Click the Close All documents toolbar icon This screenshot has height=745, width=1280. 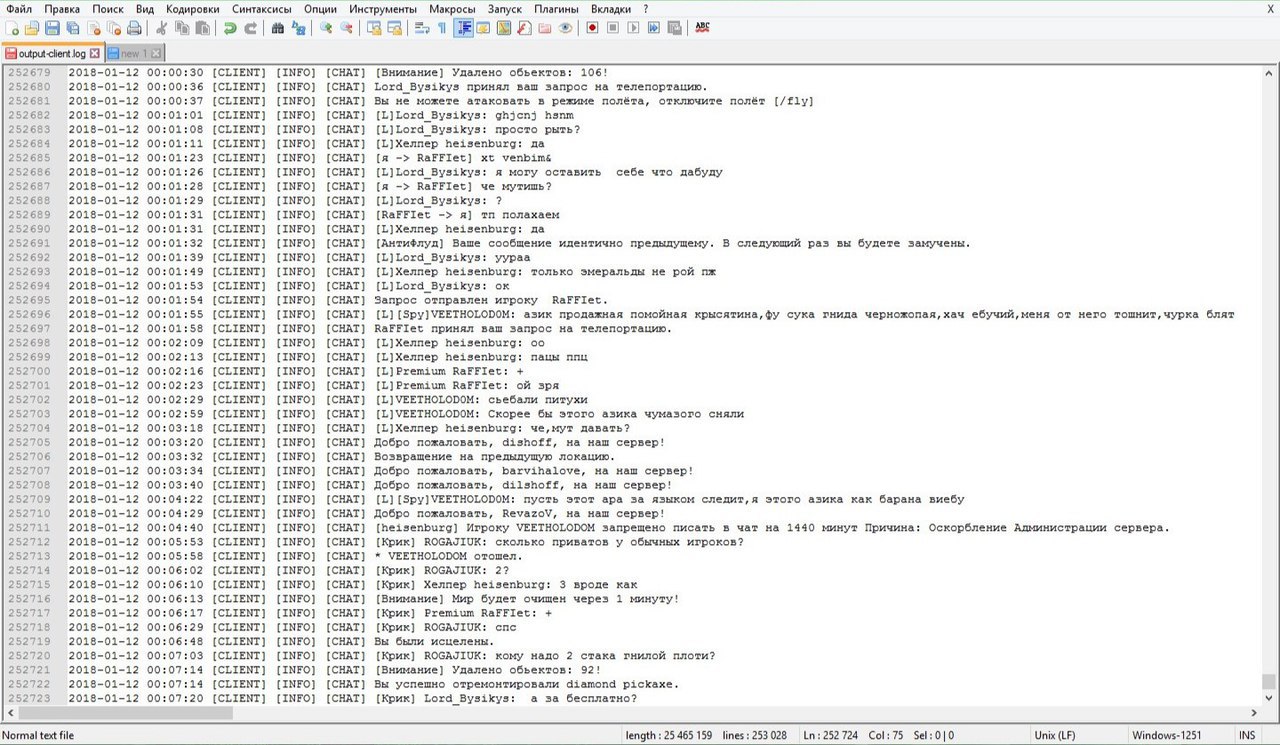coord(114,28)
